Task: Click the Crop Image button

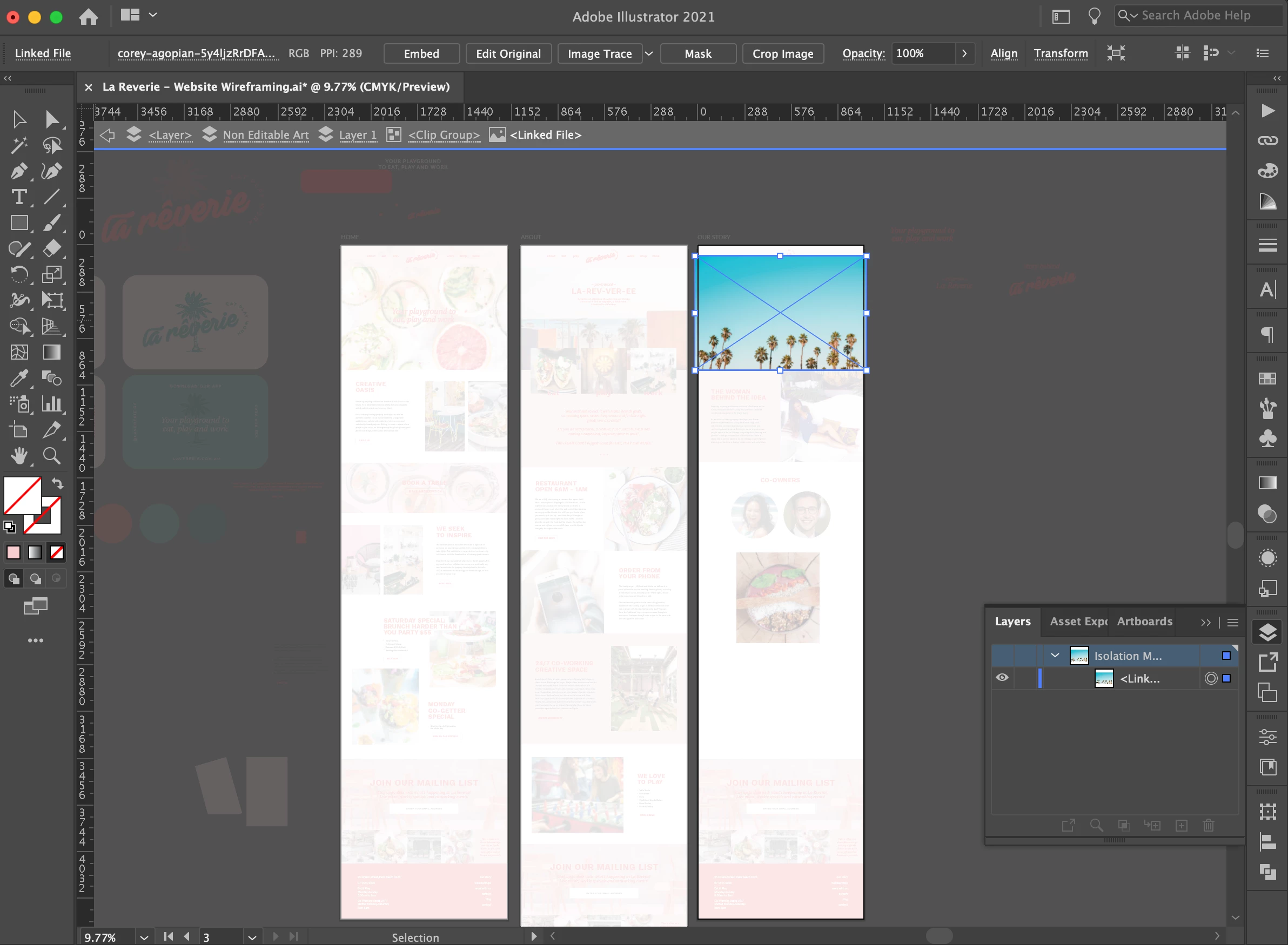Action: pos(782,54)
